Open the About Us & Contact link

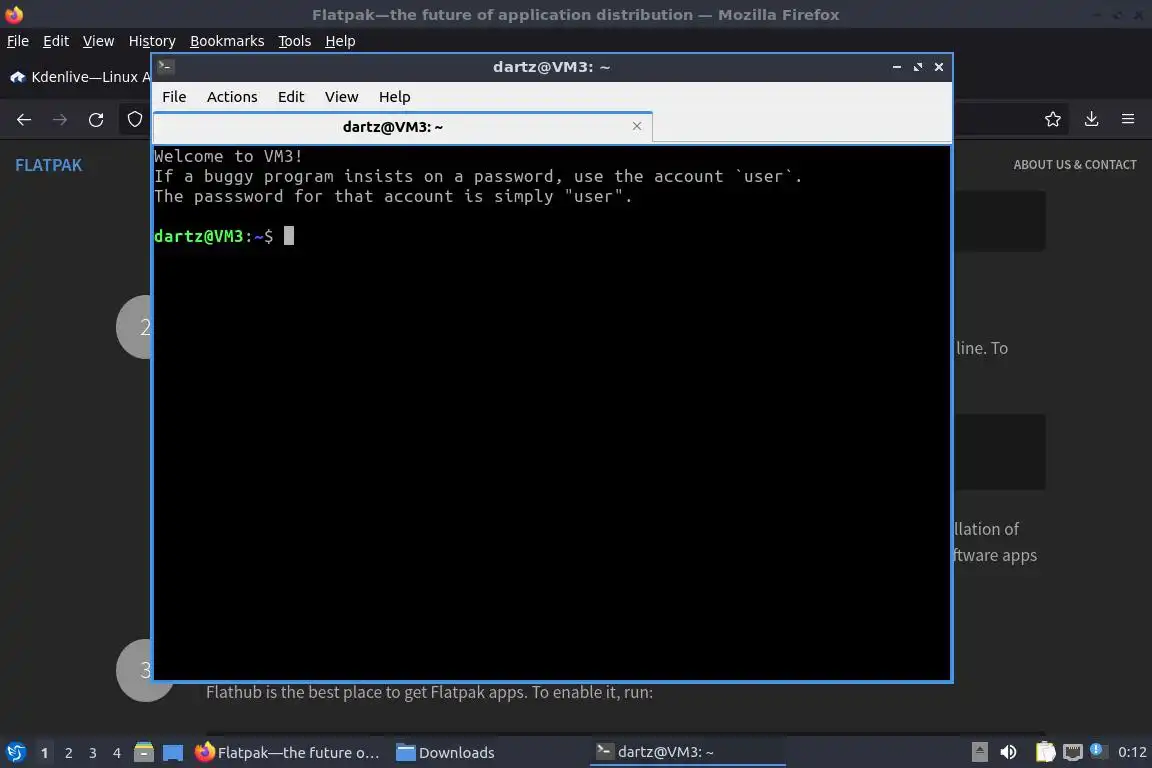[x=1075, y=165]
